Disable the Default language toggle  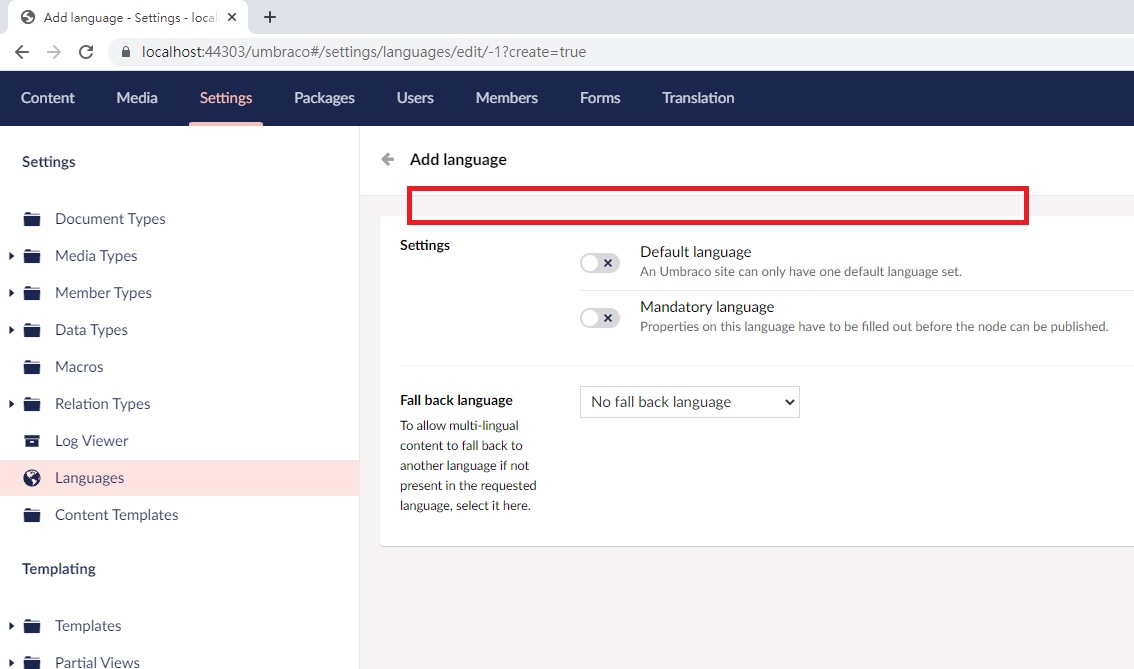(599, 262)
